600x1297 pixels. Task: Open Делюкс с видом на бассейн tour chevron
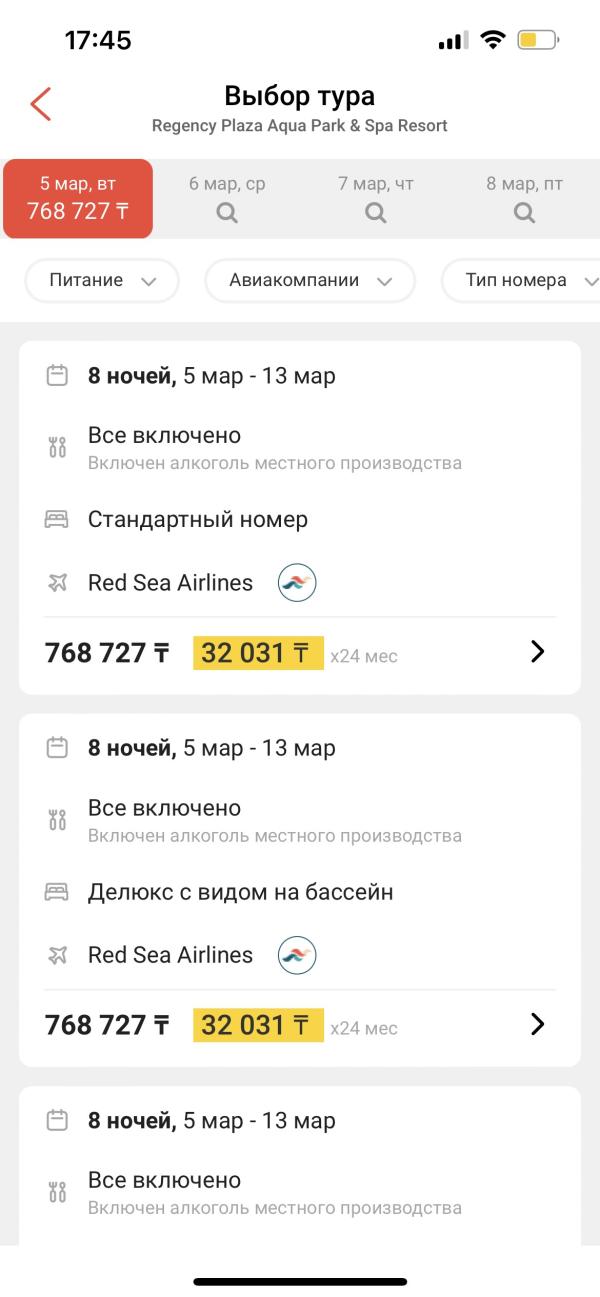pos(537,1024)
